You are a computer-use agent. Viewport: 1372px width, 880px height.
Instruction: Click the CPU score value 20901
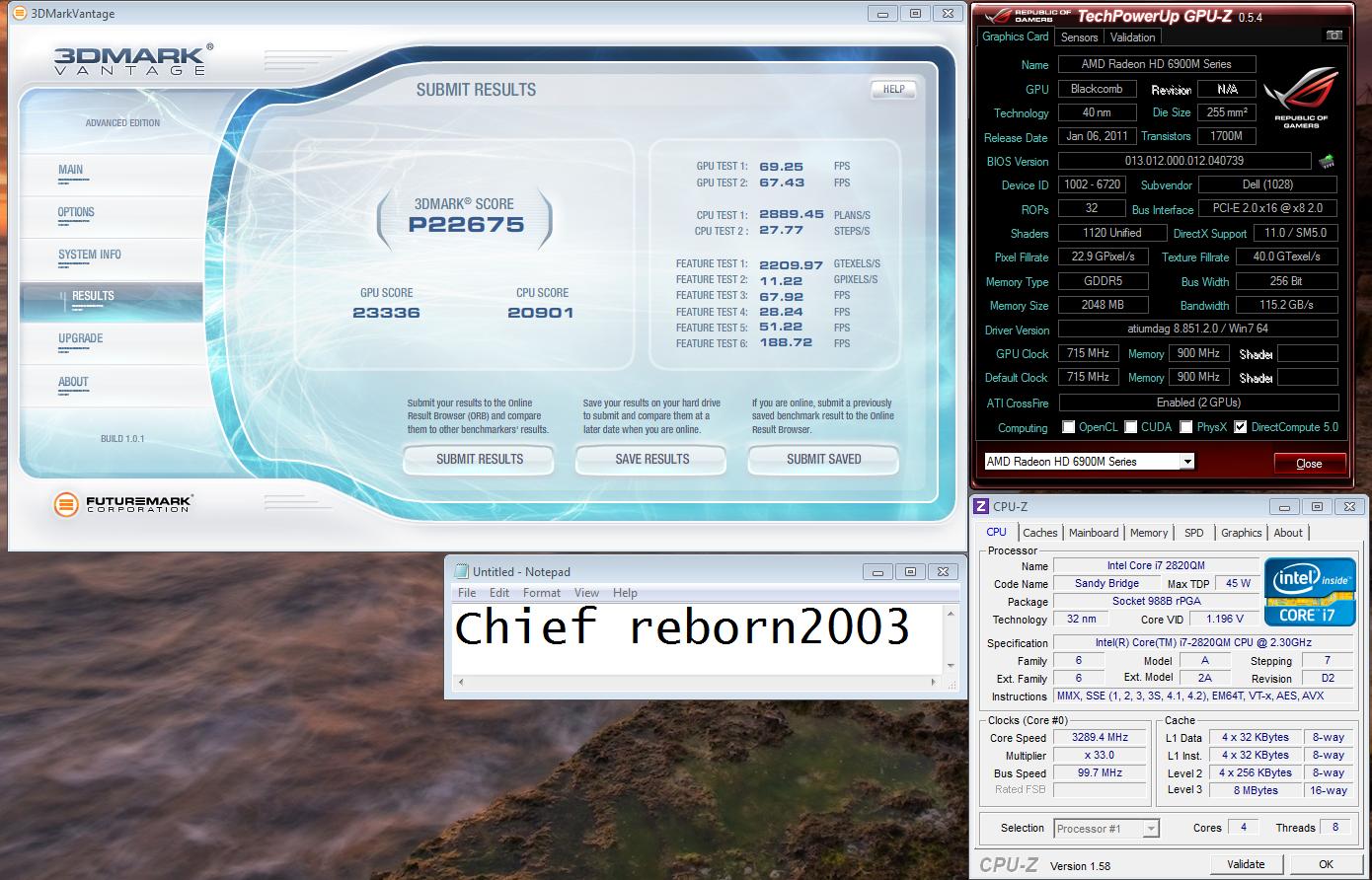pyautogui.click(x=541, y=313)
